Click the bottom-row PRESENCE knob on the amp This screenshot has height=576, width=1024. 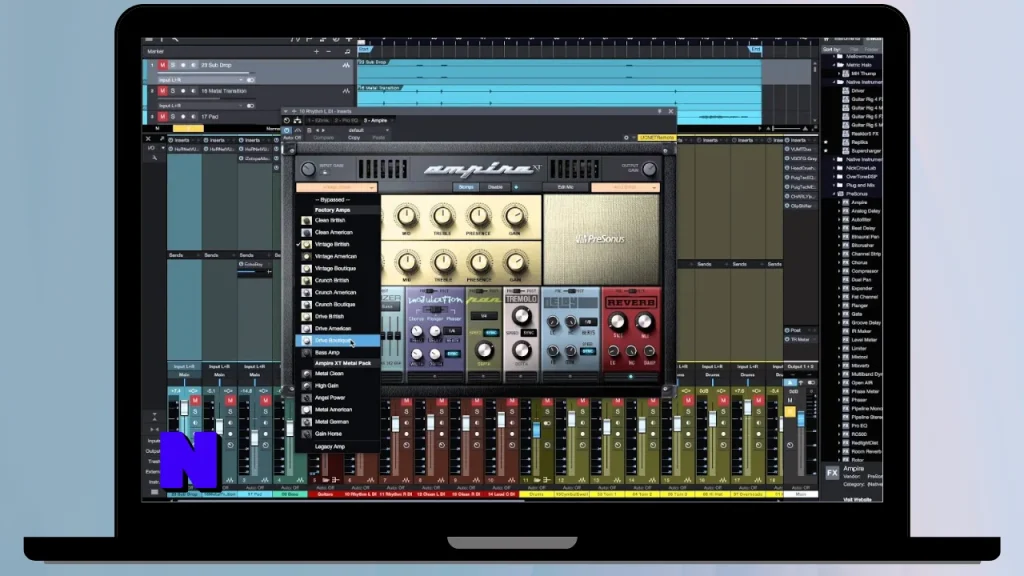pos(479,263)
